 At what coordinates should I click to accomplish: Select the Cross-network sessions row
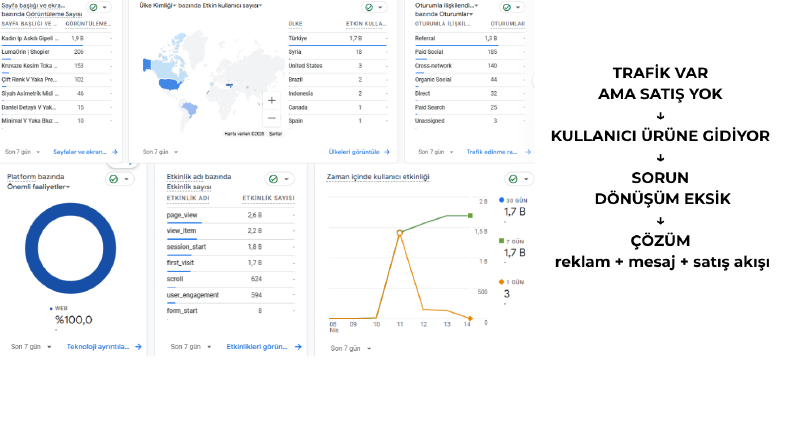470,66
